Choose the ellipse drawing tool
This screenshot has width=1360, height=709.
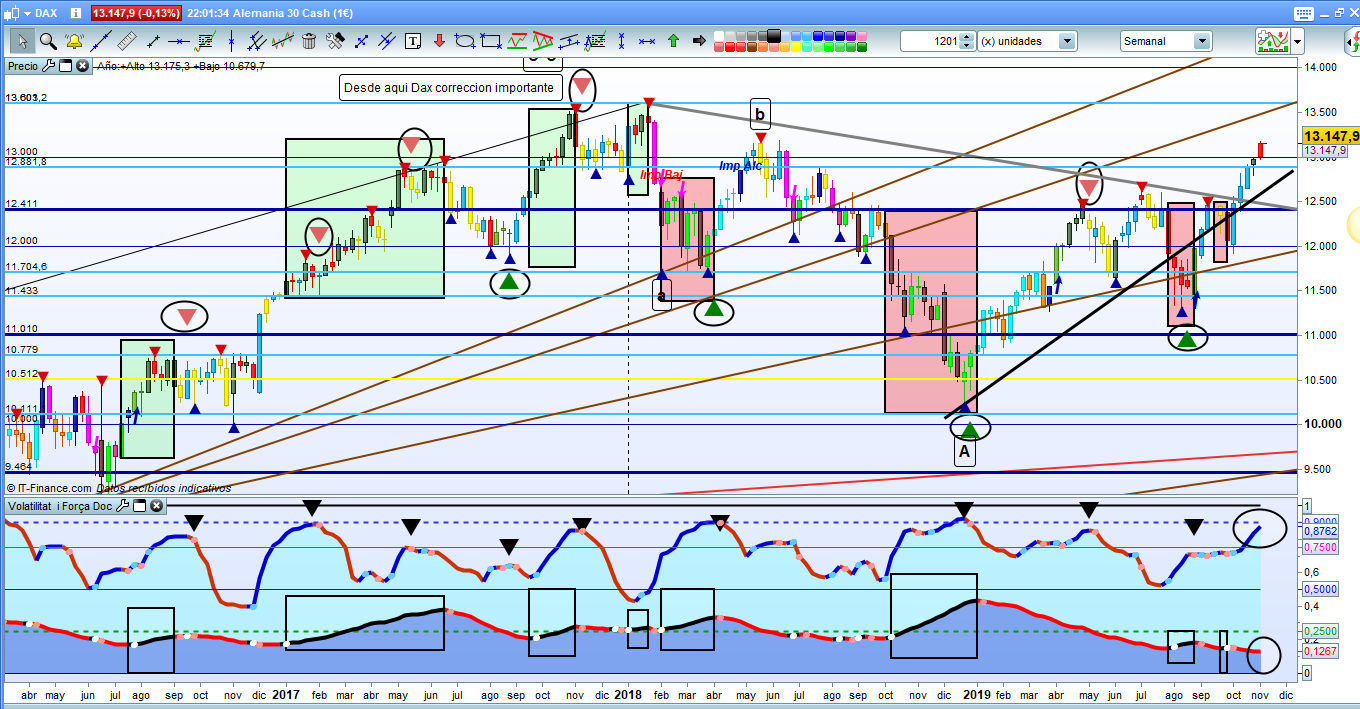click(465, 41)
